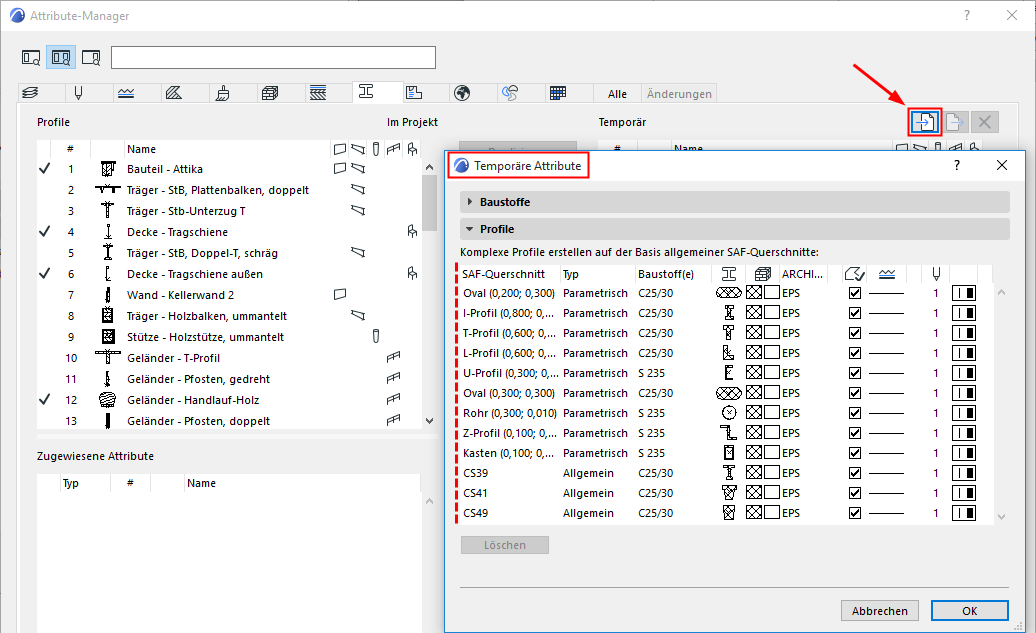The image size is (1036, 633).
Task: Click the attribute search input field
Action: [x=274, y=57]
